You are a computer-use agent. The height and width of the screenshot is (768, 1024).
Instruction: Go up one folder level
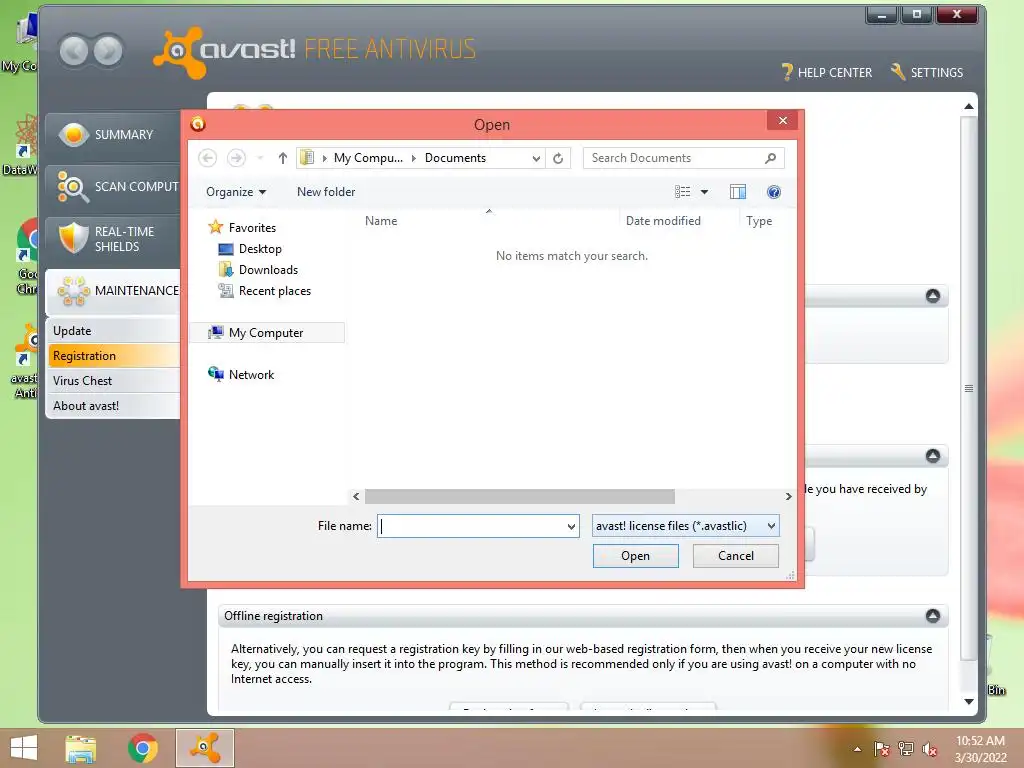coord(283,158)
